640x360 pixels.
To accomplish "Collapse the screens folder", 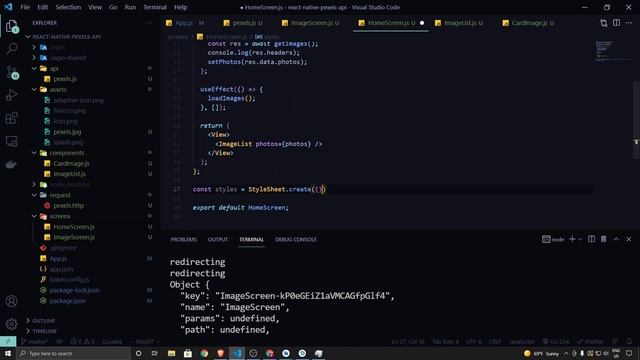I will (x=34, y=216).
